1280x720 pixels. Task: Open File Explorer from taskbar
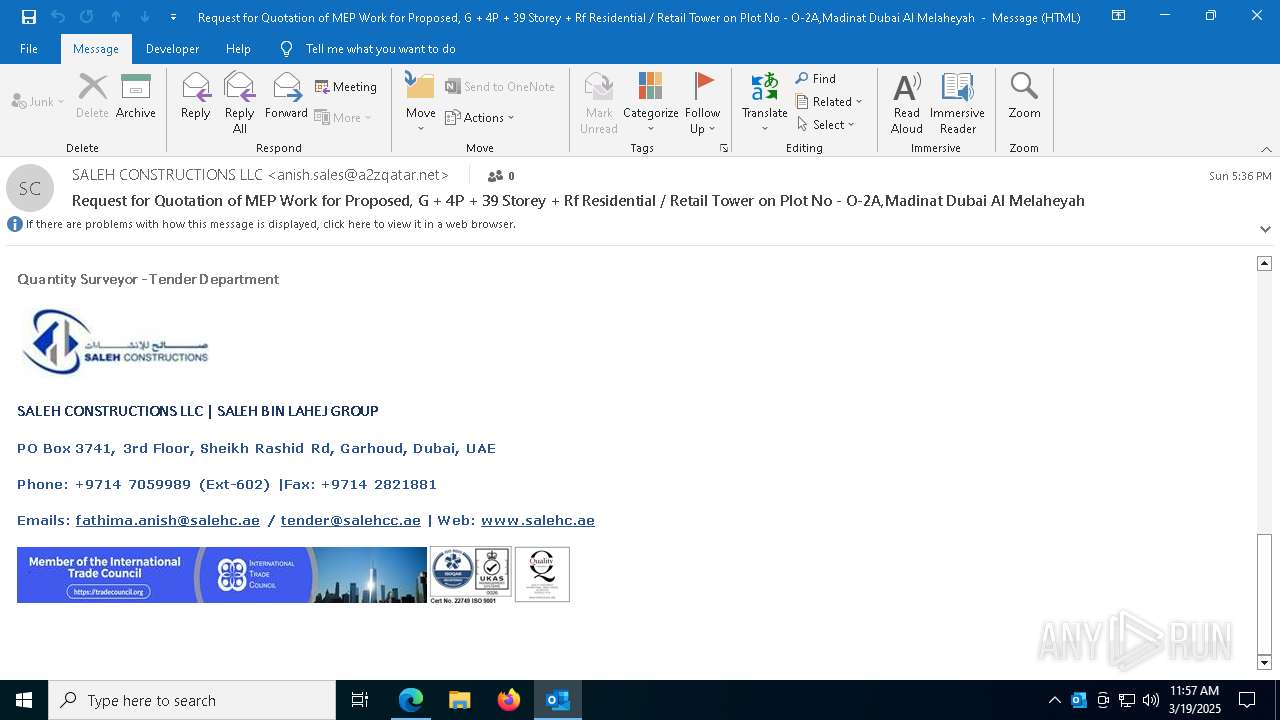coord(460,700)
